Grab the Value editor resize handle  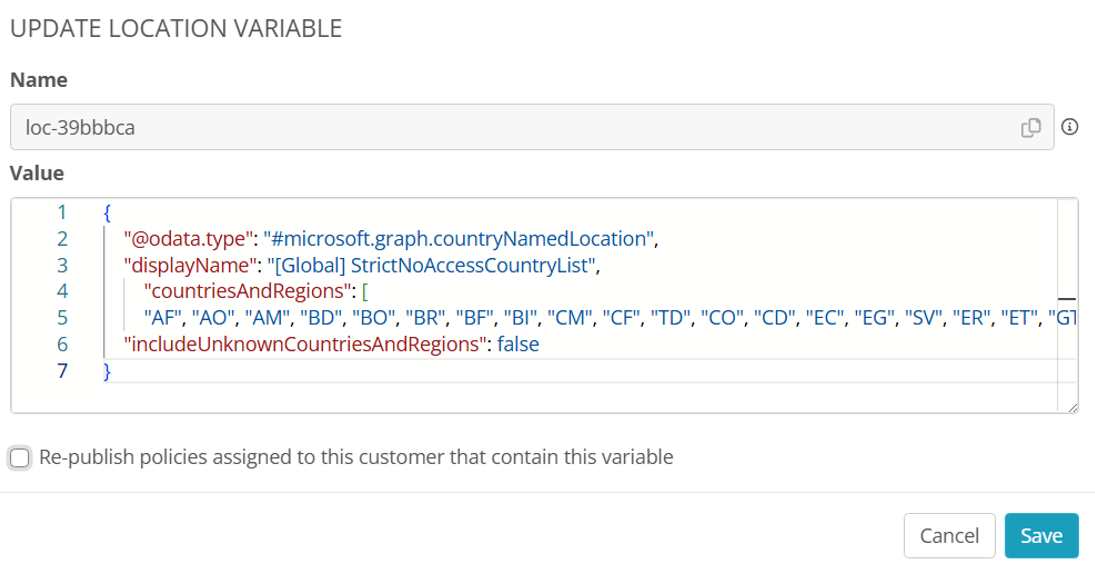[1073, 408]
